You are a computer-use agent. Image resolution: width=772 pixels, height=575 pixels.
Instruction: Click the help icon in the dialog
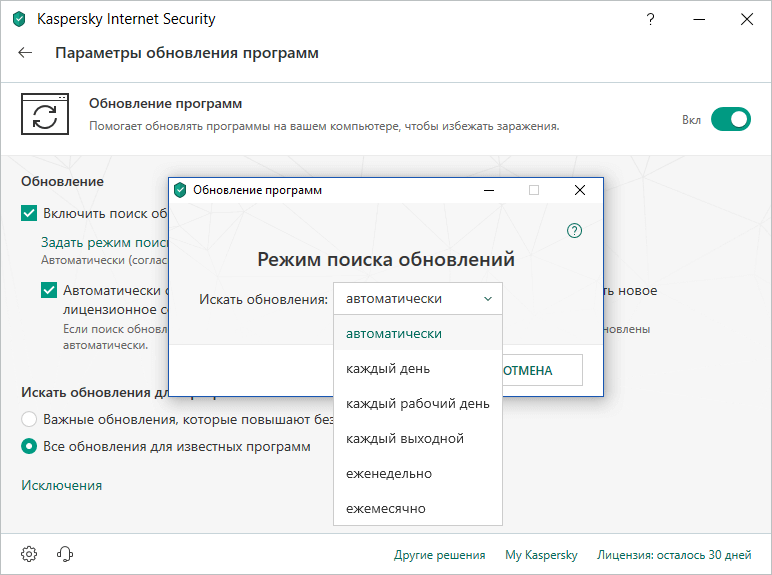pyautogui.click(x=574, y=231)
